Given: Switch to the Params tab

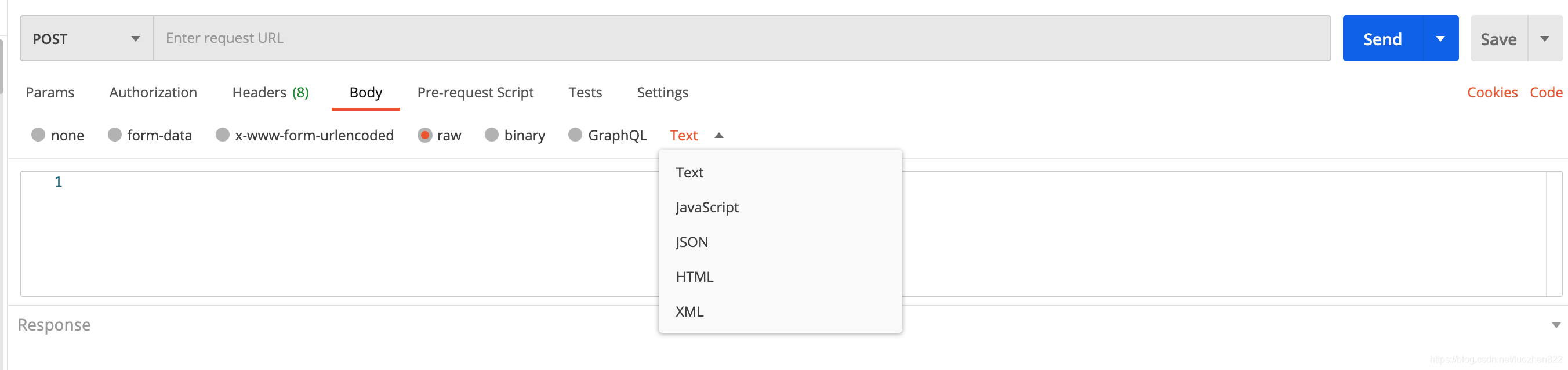Looking at the screenshot, I should pyautogui.click(x=50, y=93).
